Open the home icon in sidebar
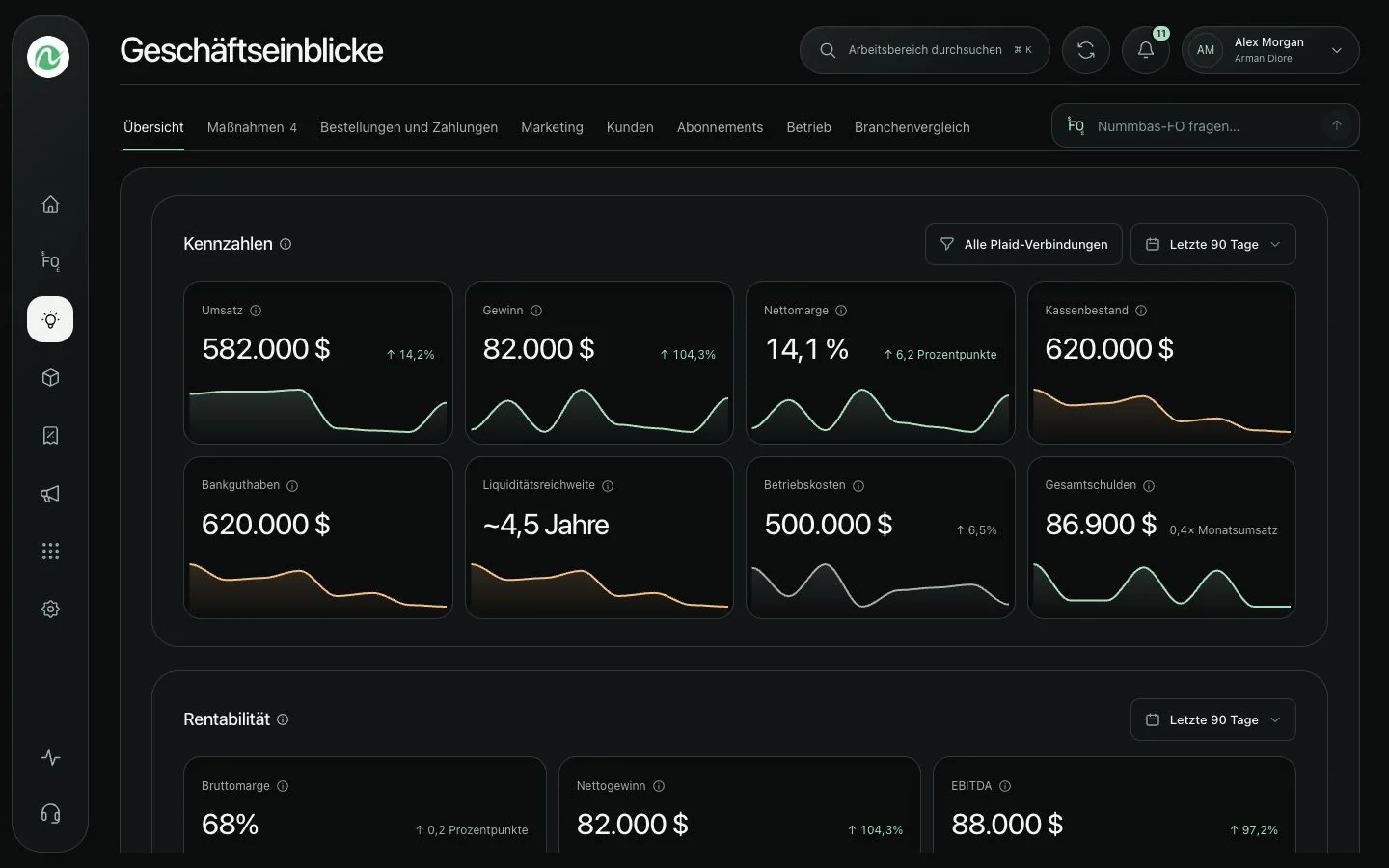 click(x=50, y=203)
